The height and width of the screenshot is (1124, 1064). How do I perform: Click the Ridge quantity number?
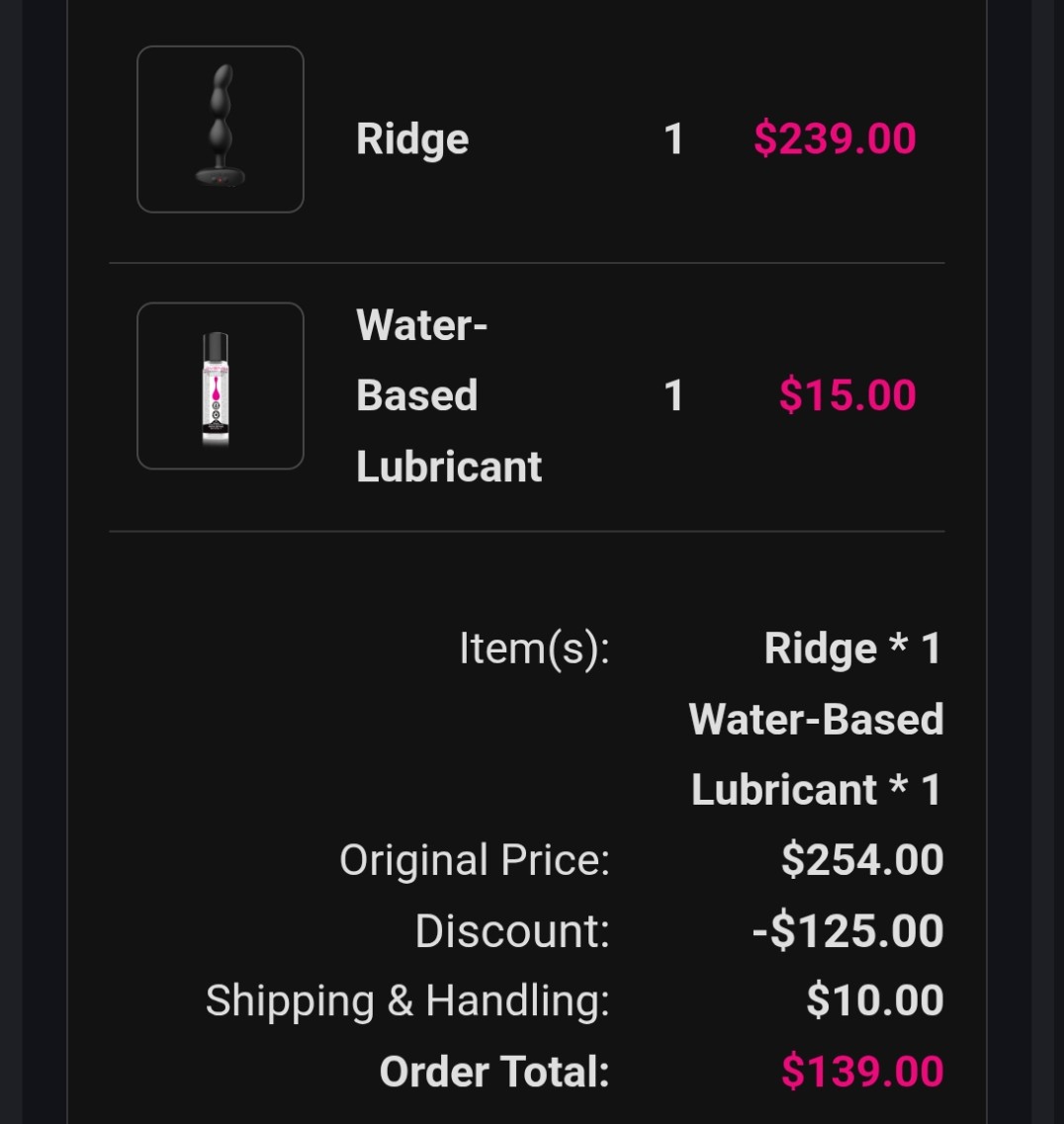[673, 138]
